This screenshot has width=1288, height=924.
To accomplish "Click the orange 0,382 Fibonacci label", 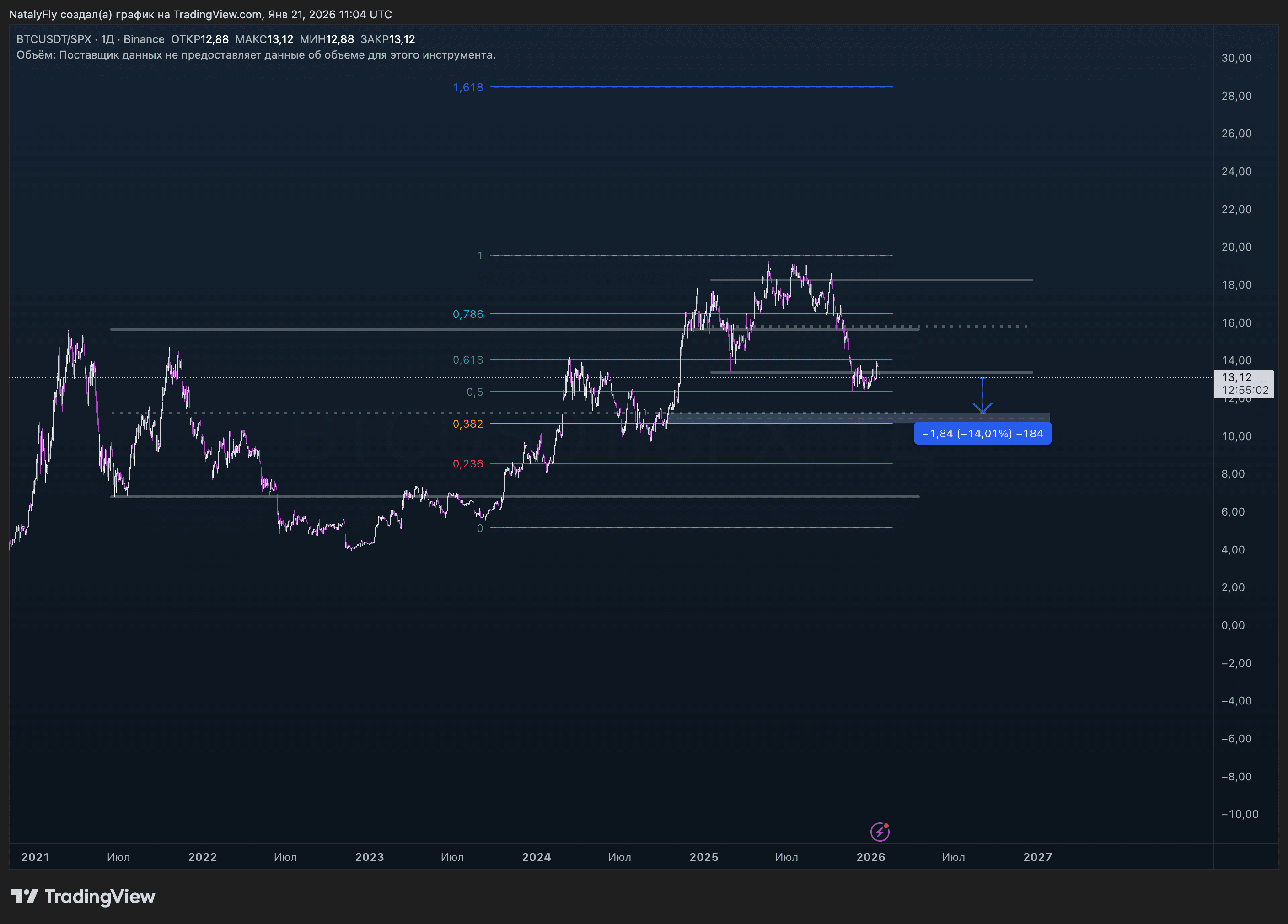I will [467, 424].
